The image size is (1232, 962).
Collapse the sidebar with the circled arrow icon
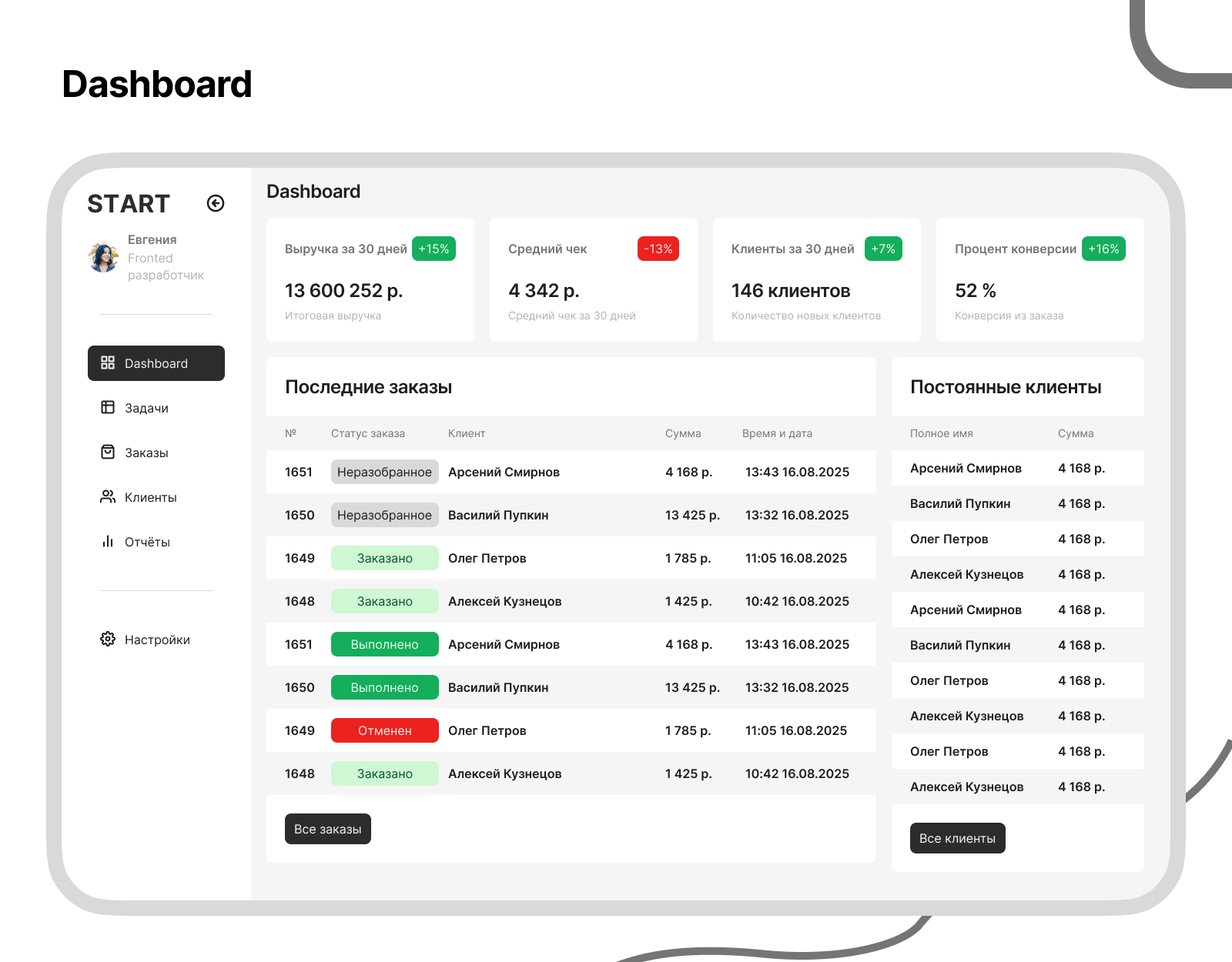coord(216,203)
